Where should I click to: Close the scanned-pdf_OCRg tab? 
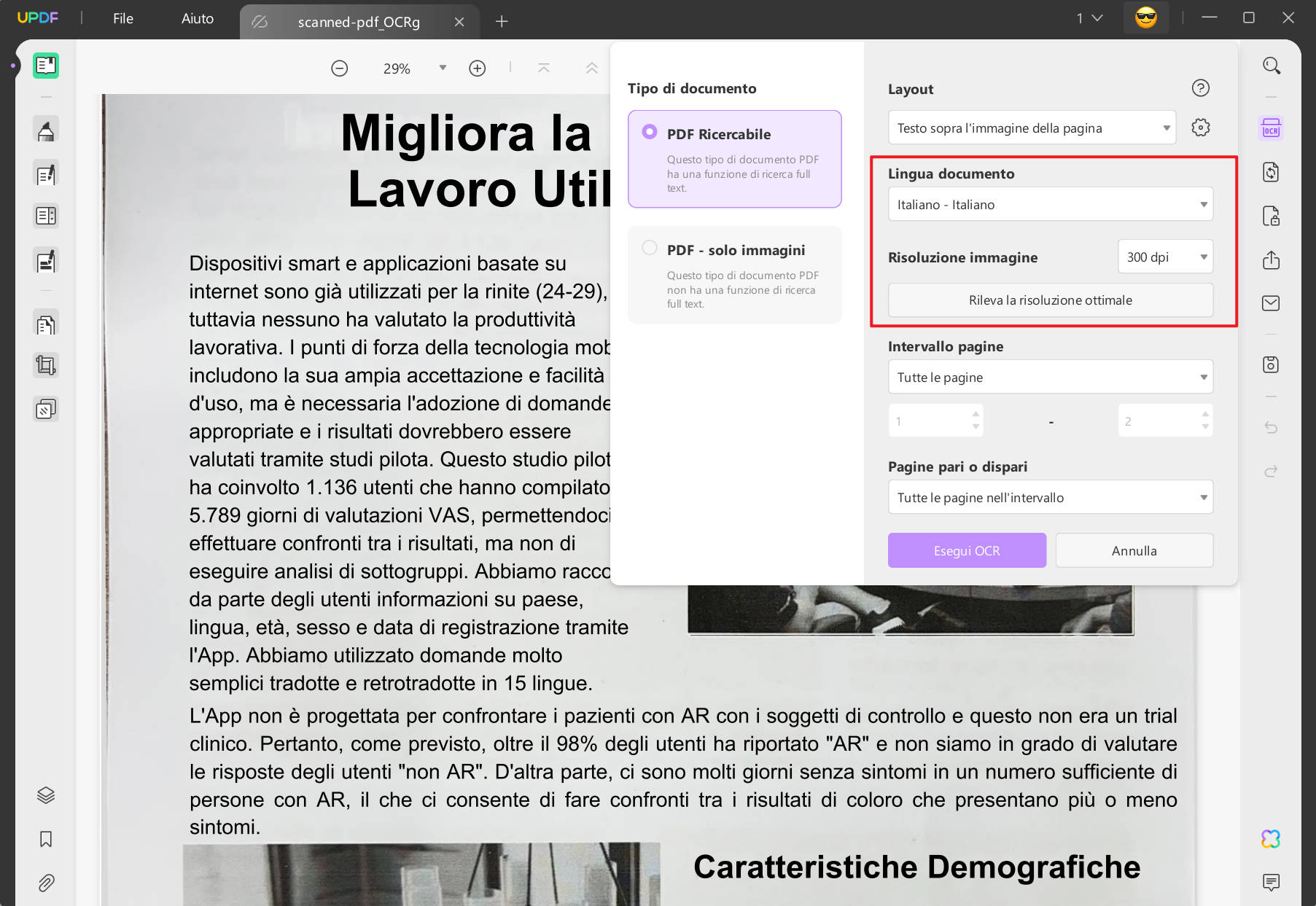point(459,22)
